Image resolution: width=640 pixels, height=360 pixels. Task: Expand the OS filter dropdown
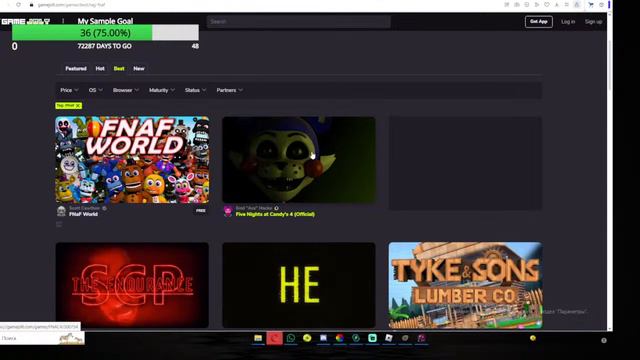coord(96,90)
